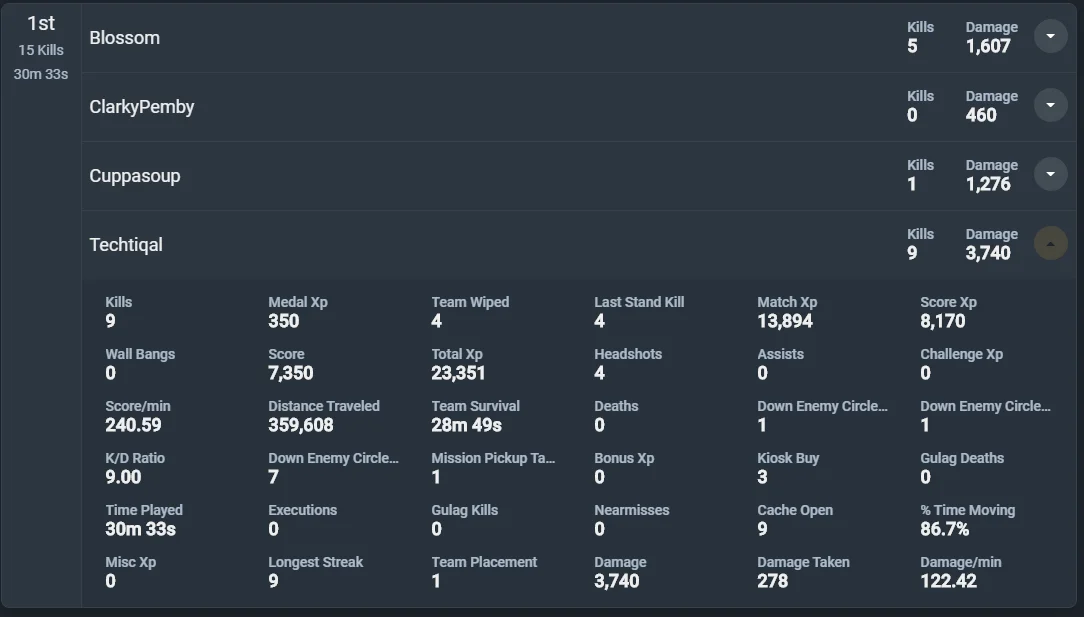
Task: Expand ClarkyPemby's stats with the chevron
Action: (1050, 105)
